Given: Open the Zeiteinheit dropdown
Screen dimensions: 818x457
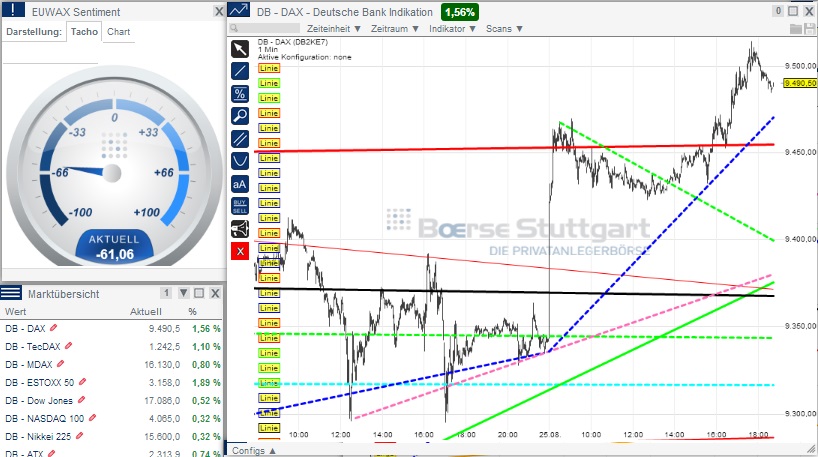Looking at the screenshot, I should tap(333, 29).
